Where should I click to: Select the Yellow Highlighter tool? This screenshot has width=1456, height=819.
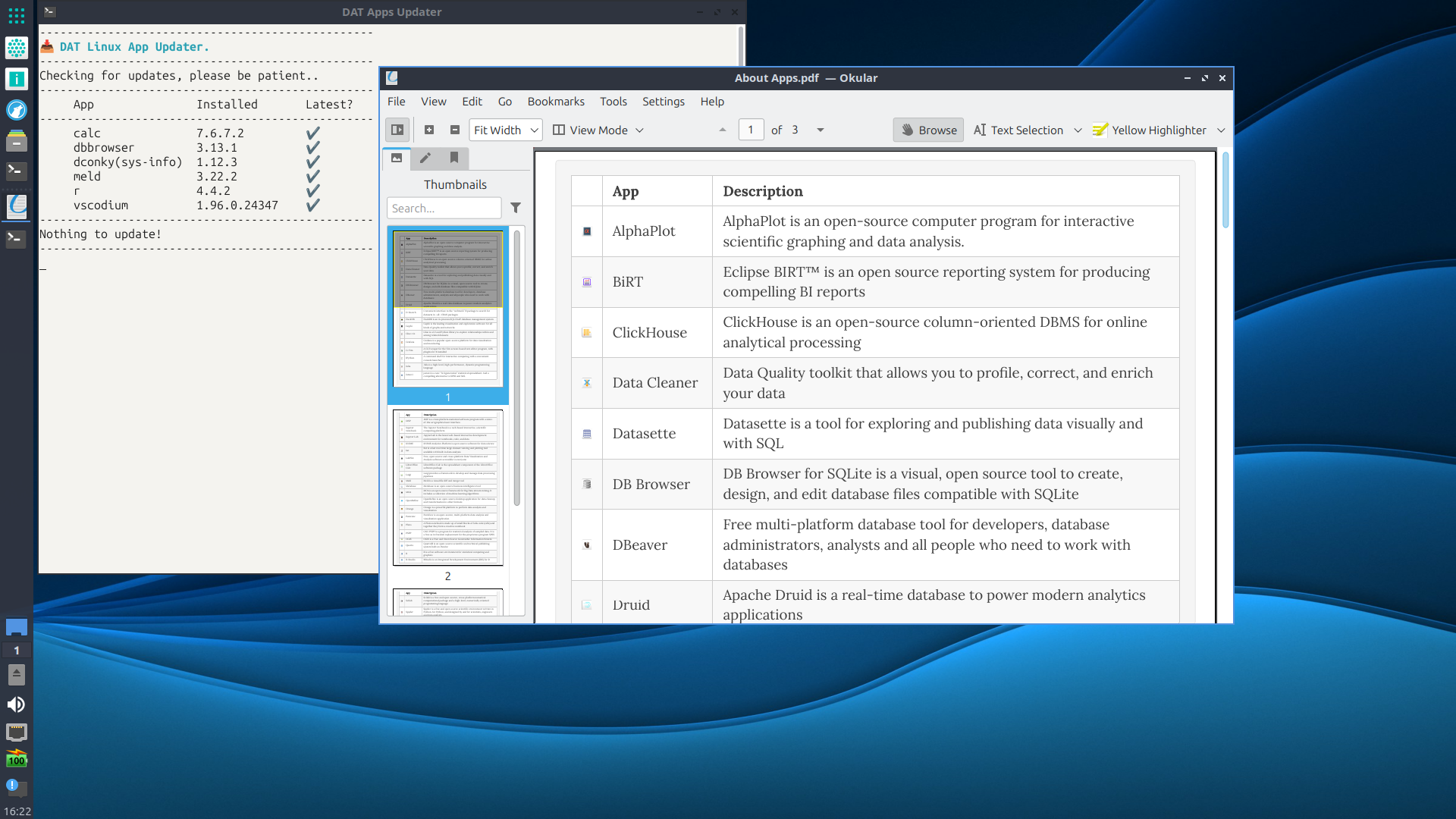click(1150, 130)
